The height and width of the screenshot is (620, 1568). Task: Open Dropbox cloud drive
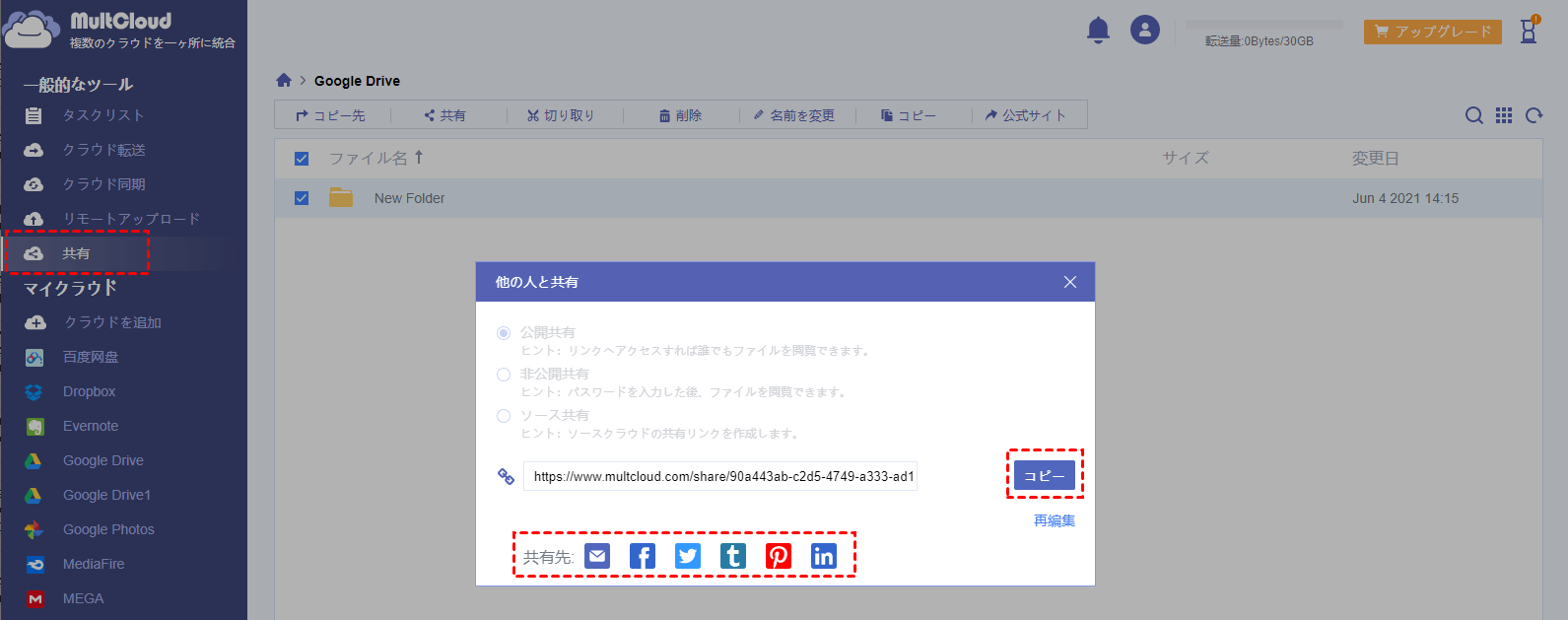89,391
